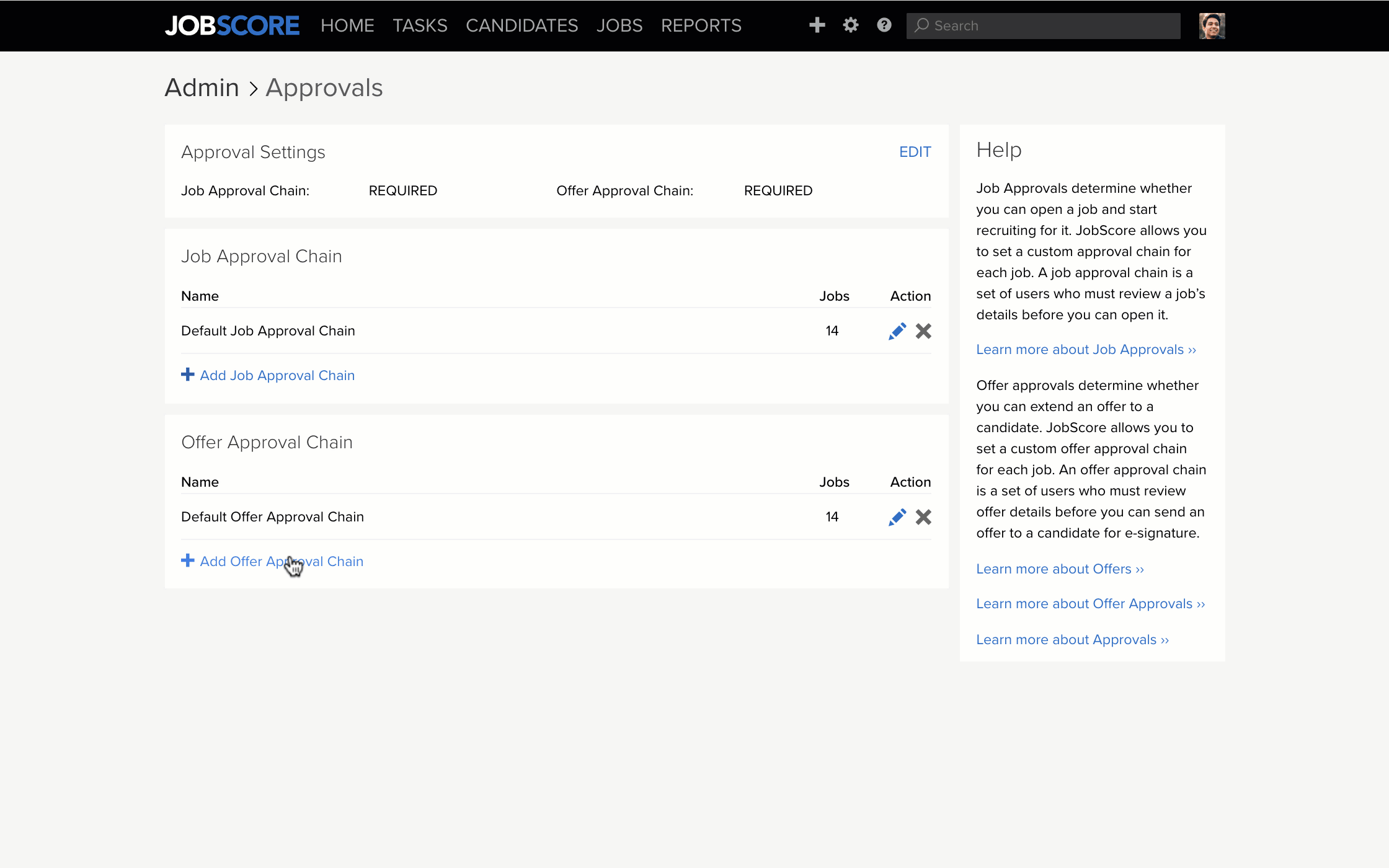Viewport: 1389px width, 868px height.
Task: Open the TASKS menu
Action: tap(420, 25)
